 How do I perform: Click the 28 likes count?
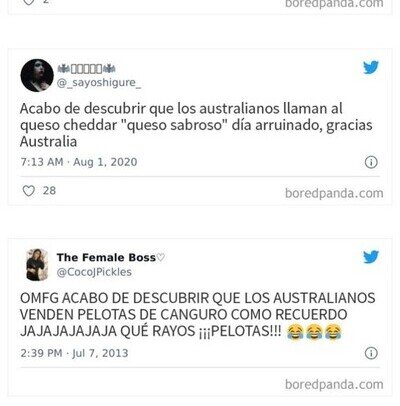coord(49,191)
